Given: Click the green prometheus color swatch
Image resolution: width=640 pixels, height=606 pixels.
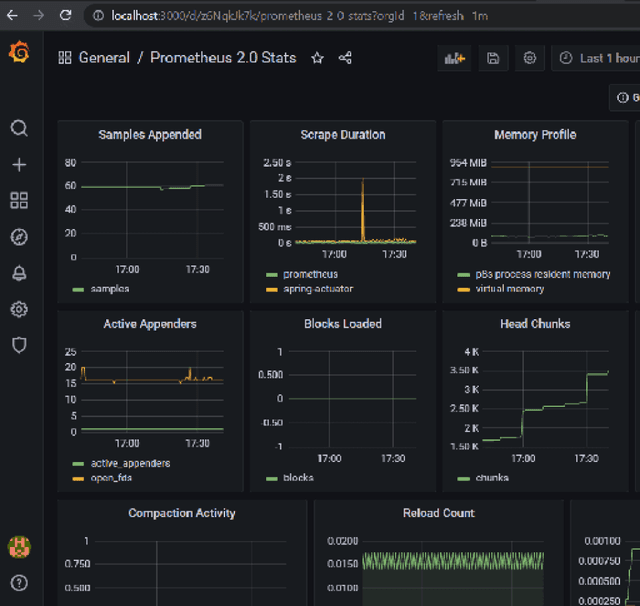Looking at the screenshot, I should click(x=272, y=275).
